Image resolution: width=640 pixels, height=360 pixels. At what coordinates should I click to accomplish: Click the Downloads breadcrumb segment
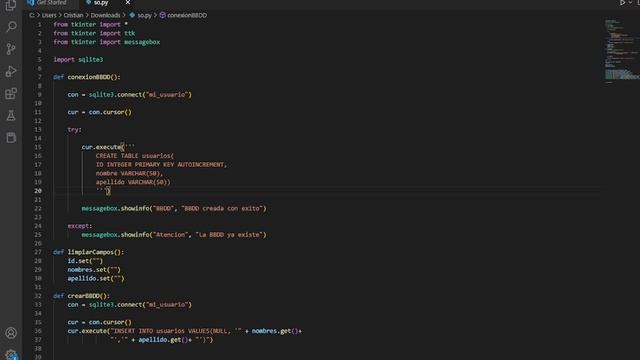click(x=105, y=15)
